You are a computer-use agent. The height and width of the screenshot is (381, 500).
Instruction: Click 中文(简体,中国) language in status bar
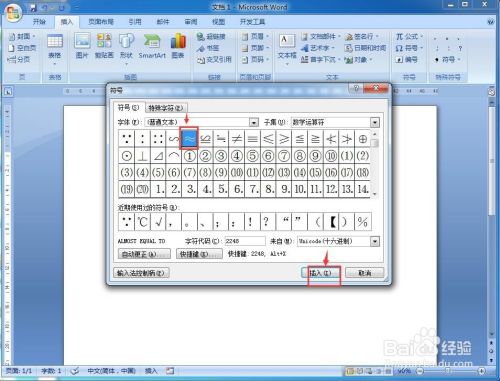pyautogui.click(x=111, y=371)
